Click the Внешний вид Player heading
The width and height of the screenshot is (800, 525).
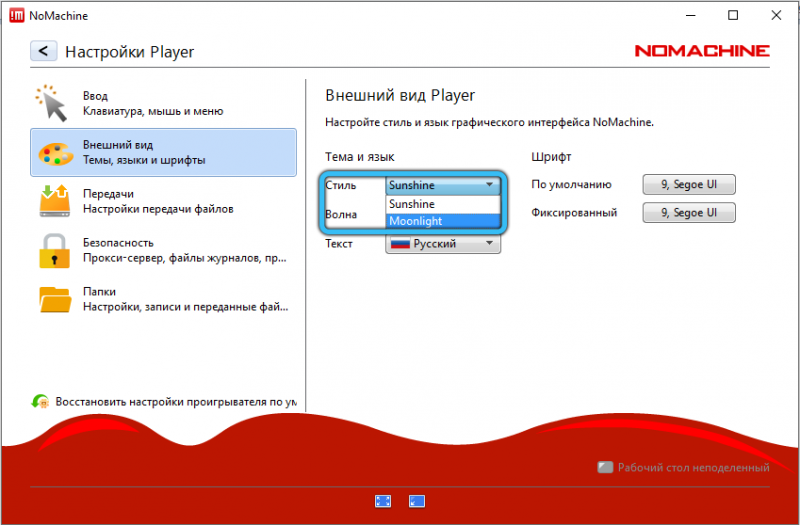400,95
